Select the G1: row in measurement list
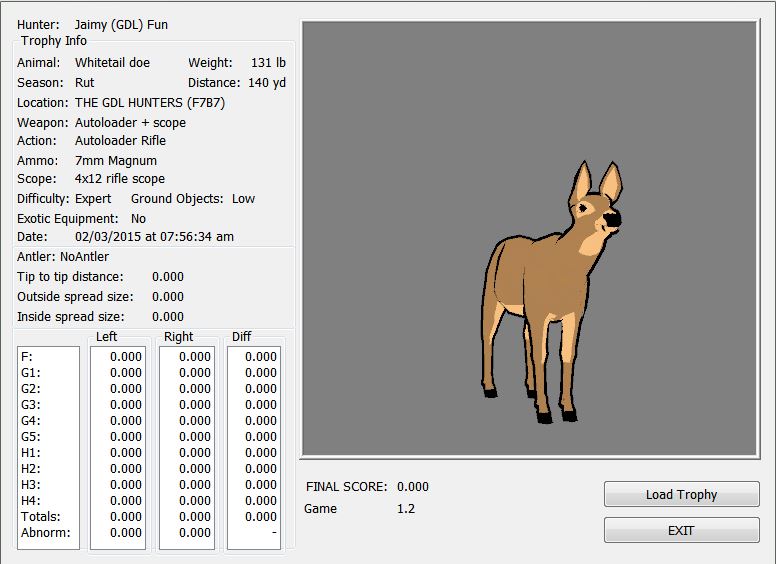The width and height of the screenshot is (776, 564). click(x=32, y=372)
